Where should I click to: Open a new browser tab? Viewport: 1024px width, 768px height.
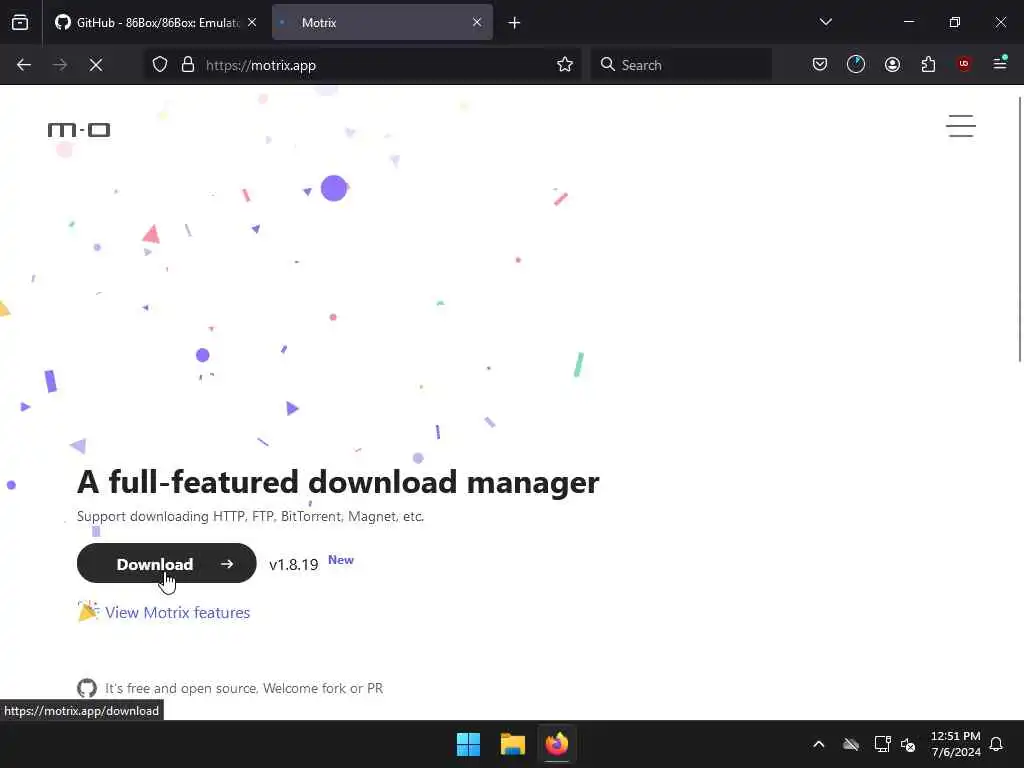[514, 23]
